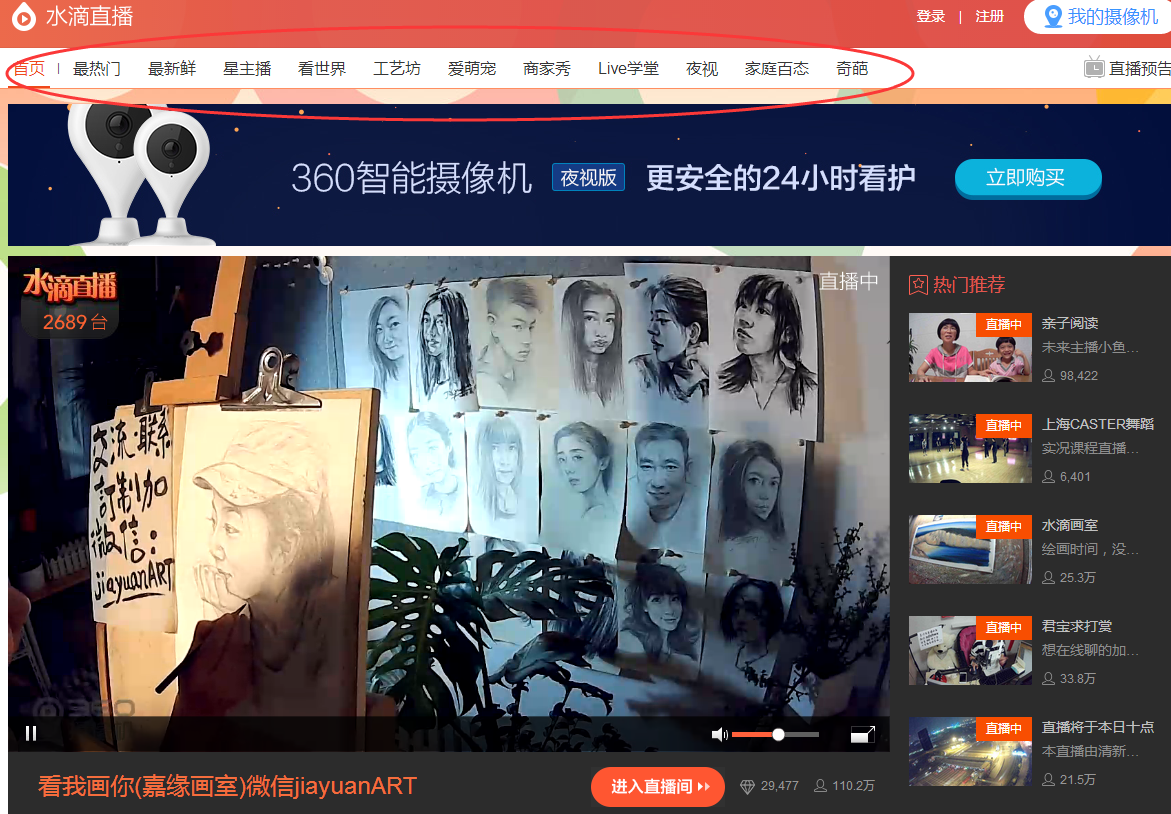Enter fullscreen mode in the video player

(x=863, y=735)
